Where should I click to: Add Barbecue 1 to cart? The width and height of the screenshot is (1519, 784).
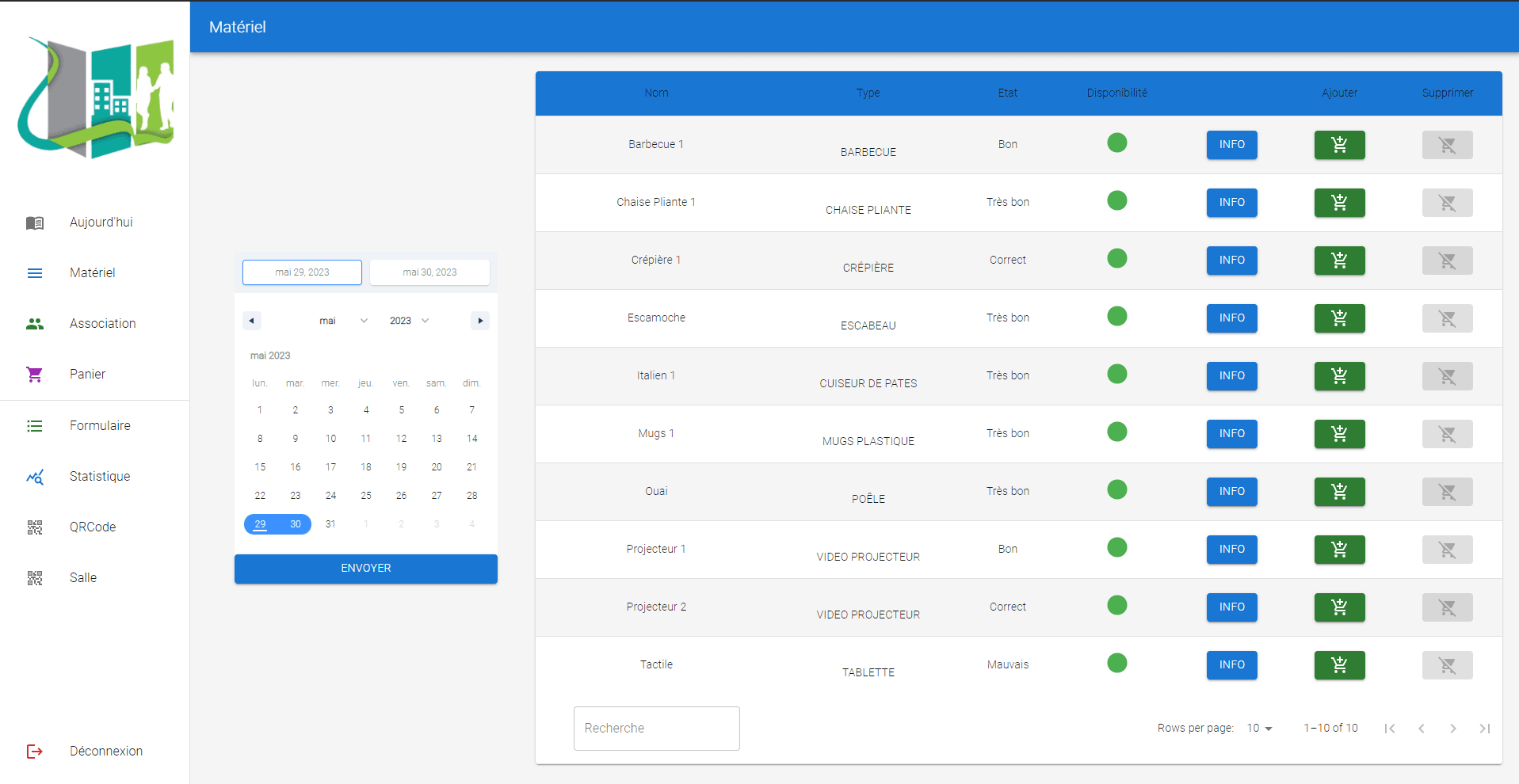click(1339, 145)
